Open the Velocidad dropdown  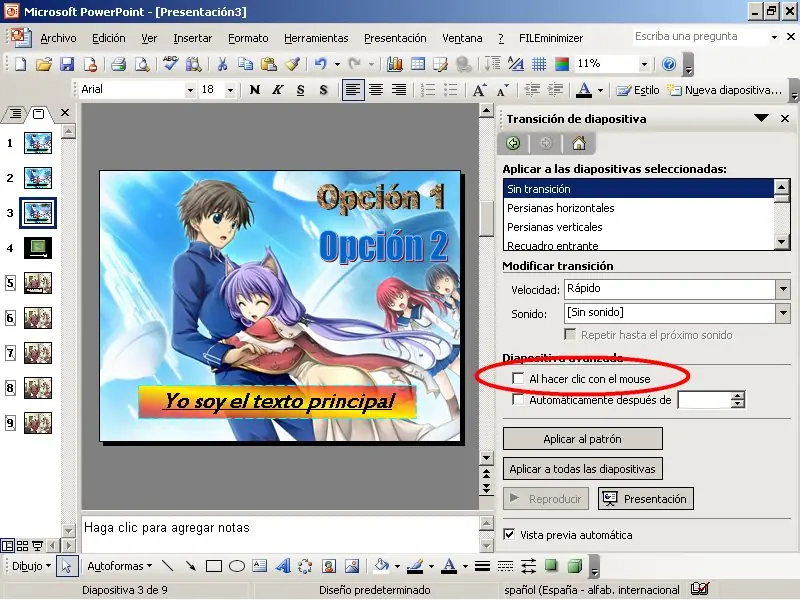[x=781, y=289]
